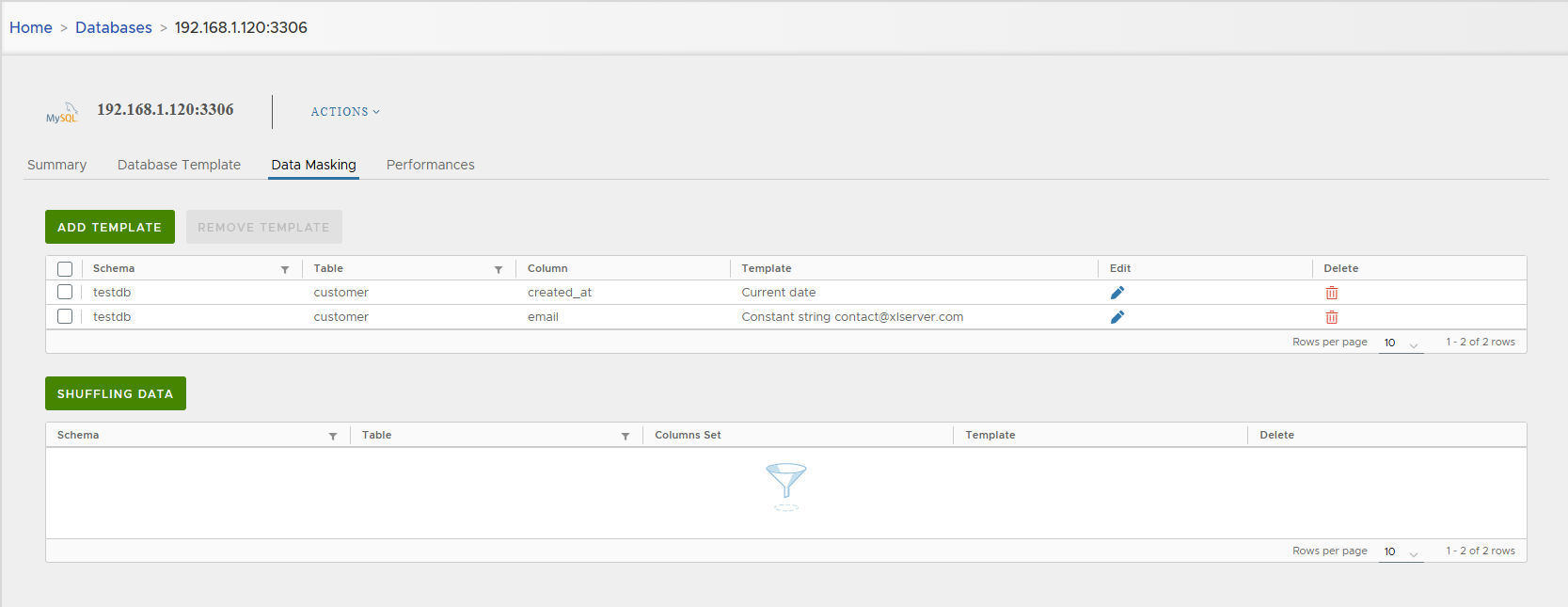Click Constant string contact@xlserver.com cell
This screenshot has width=1568, height=607.
coord(852,317)
